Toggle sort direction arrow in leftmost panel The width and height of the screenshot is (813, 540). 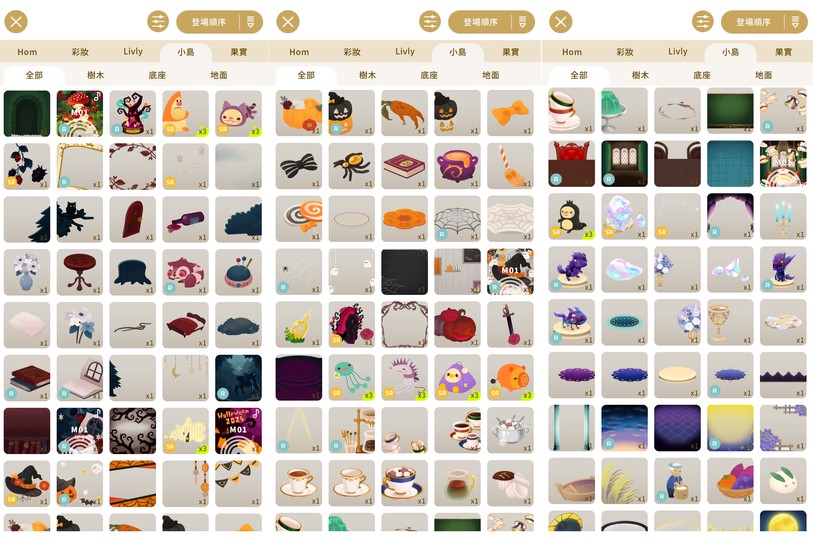[251, 22]
